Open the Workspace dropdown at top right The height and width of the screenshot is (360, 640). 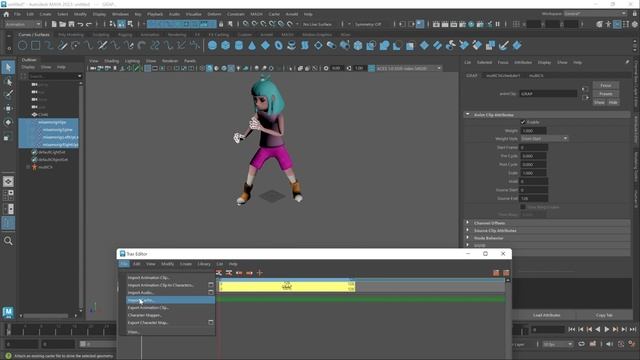point(595,14)
